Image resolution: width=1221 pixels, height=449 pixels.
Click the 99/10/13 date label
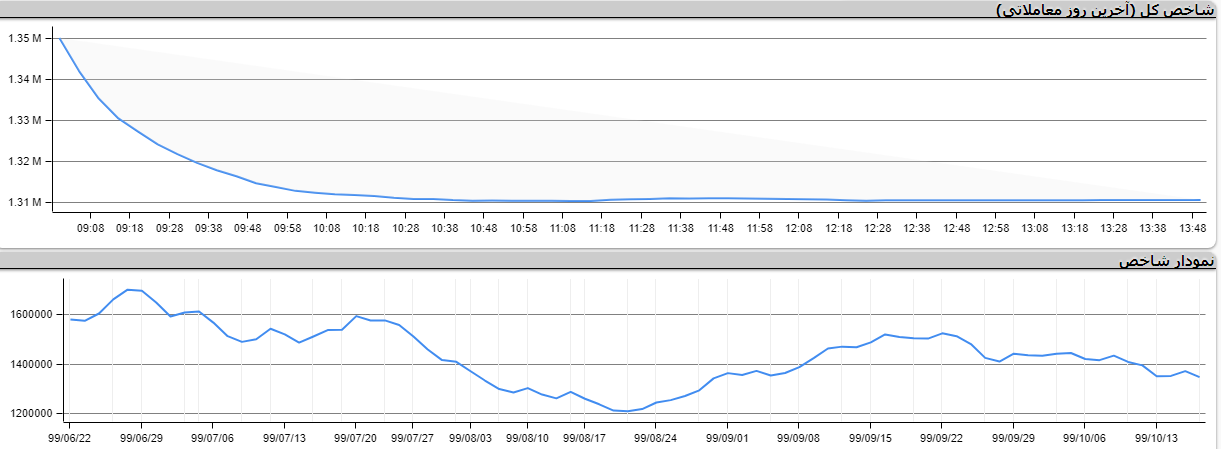[x=1156, y=437]
